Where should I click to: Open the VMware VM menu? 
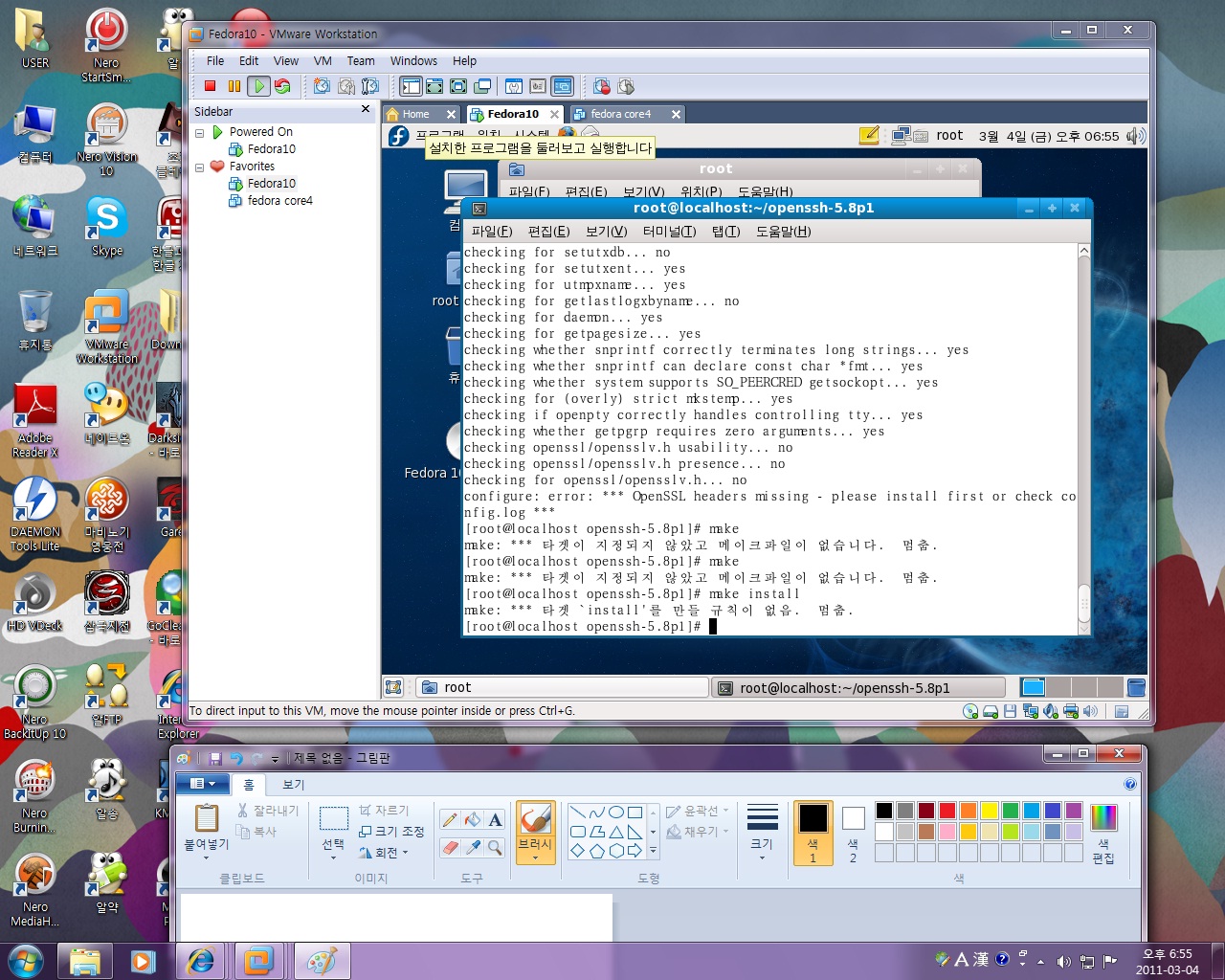click(323, 60)
